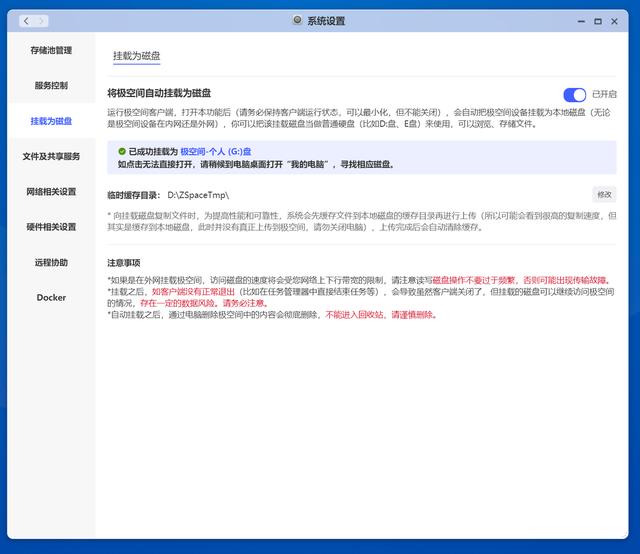Open 网络相关设置 in the sidebar
The image size is (640, 554).
pyautogui.click(x=51, y=191)
